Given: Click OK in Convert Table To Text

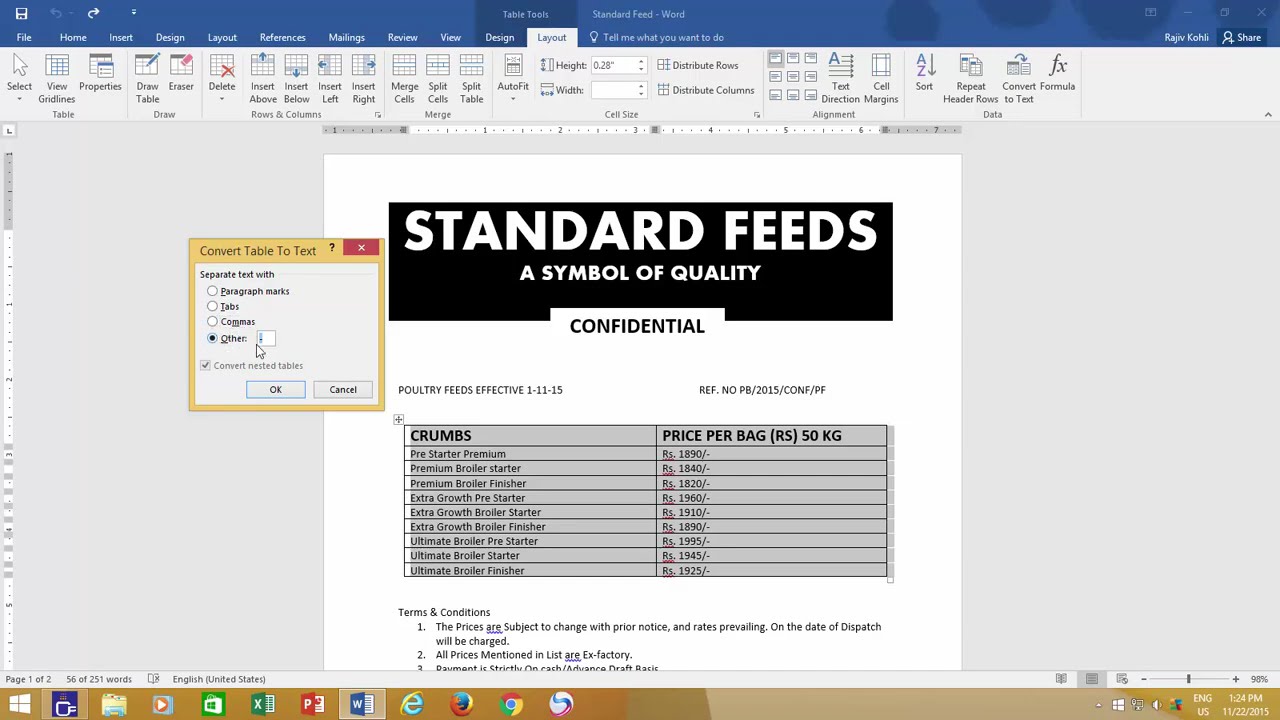Looking at the screenshot, I should click(276, 389).
